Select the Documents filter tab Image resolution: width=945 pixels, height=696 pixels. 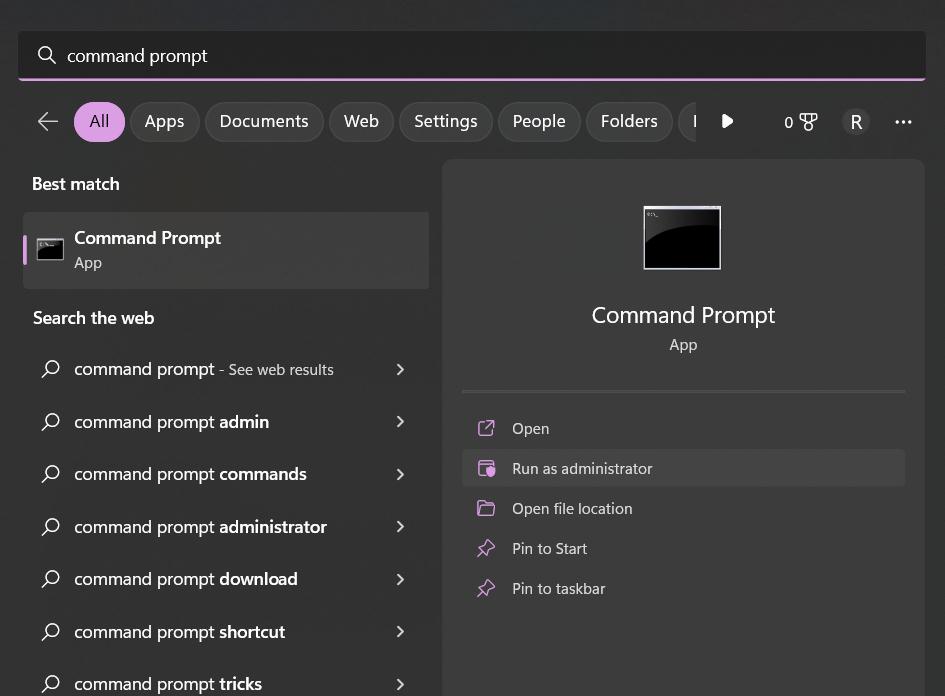[x=264, y=122]
